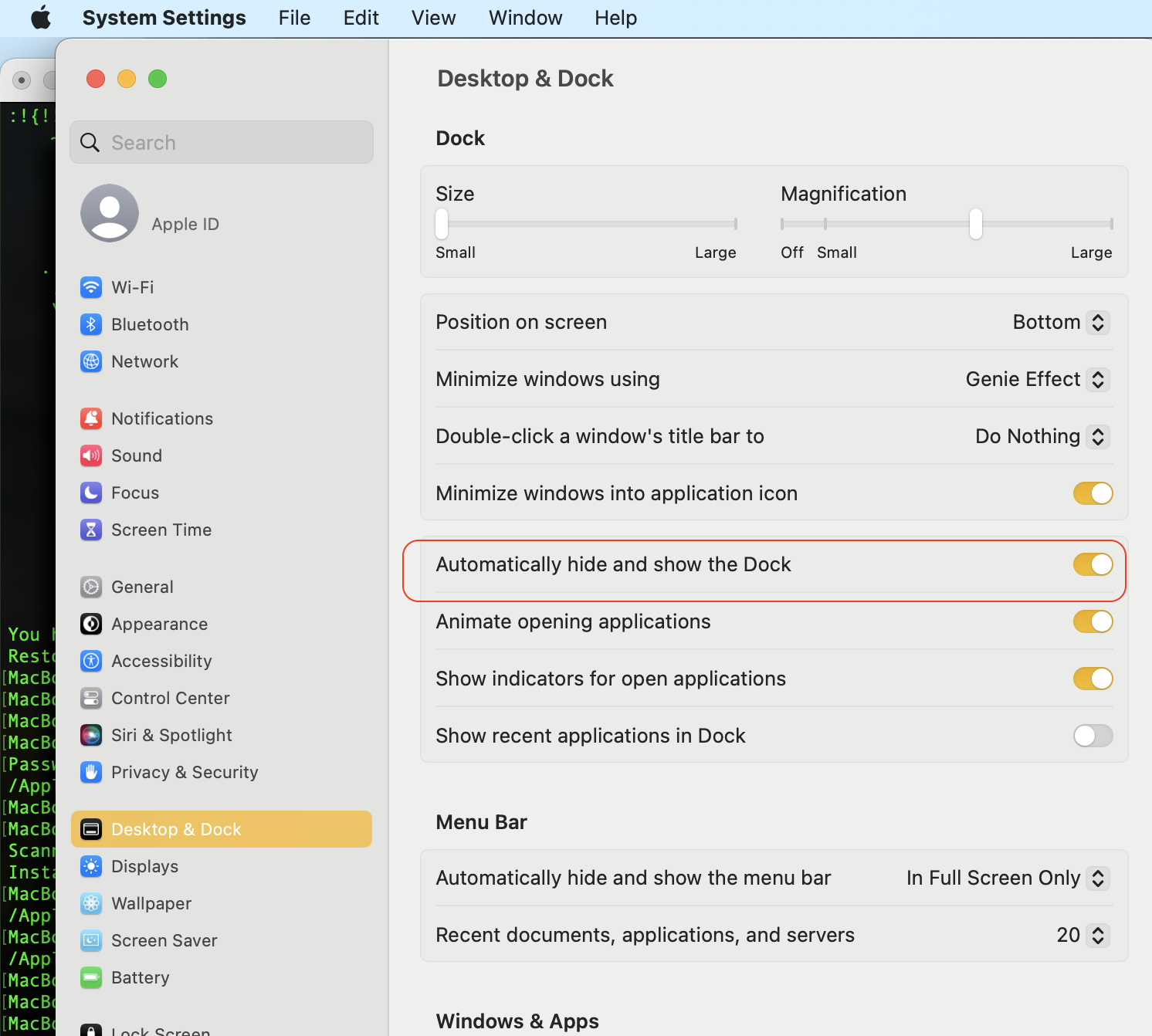The height and width of the screenshot is (1036, 1152).
Task: Click the Accessibility icon in sidebar
Action: click(91, 661)
